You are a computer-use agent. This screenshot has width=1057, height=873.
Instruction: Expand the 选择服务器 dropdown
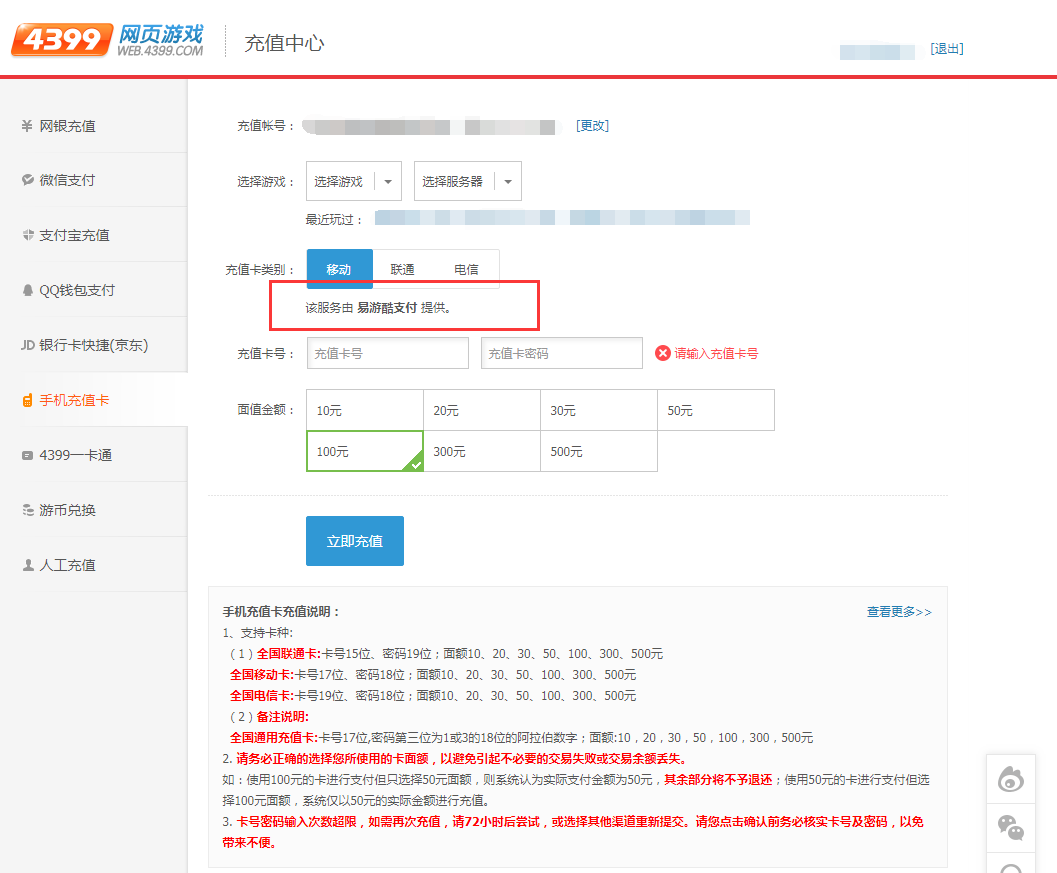click(x=467, y=181)
